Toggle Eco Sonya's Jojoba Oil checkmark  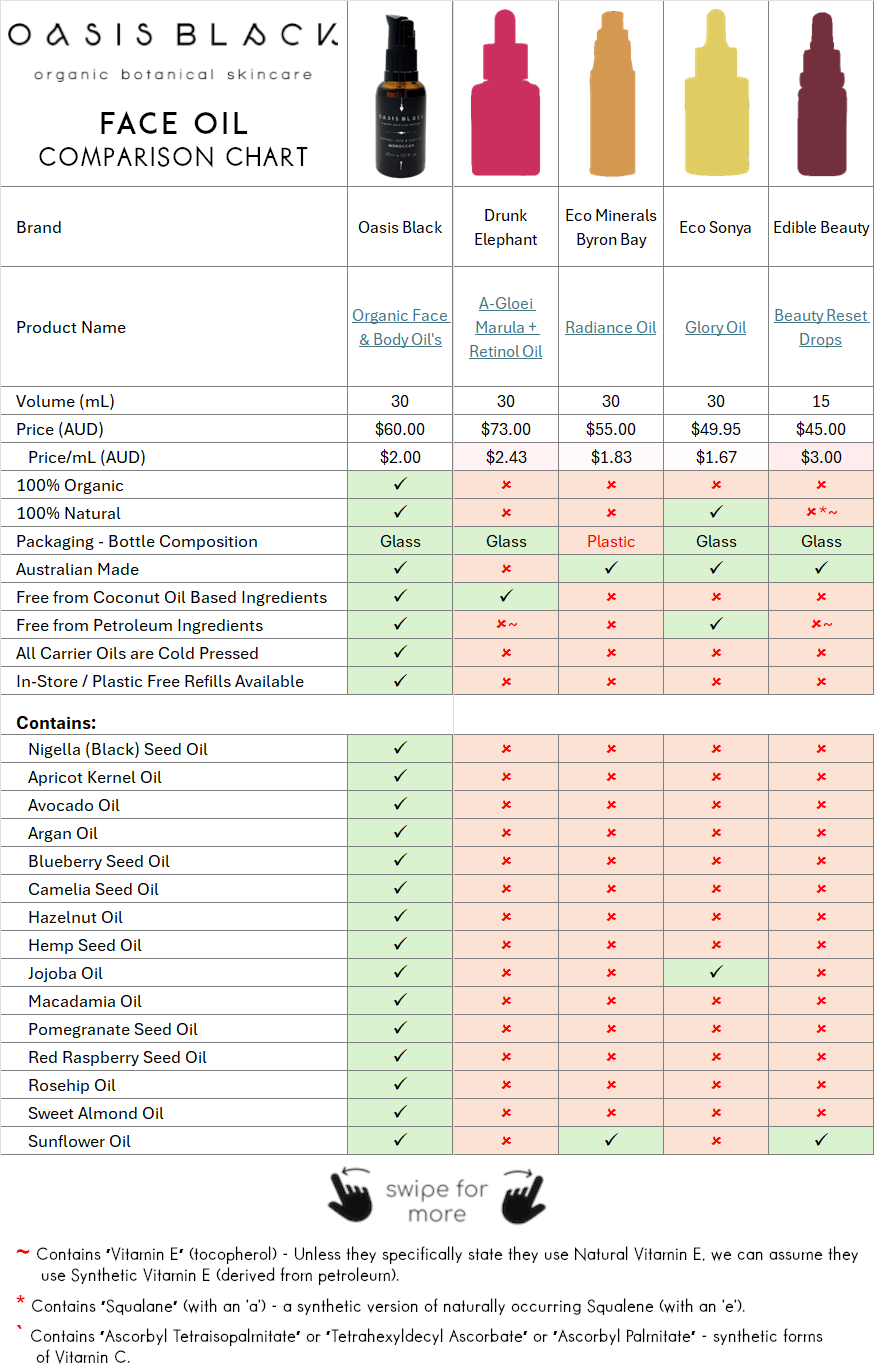tap(716, 972)
